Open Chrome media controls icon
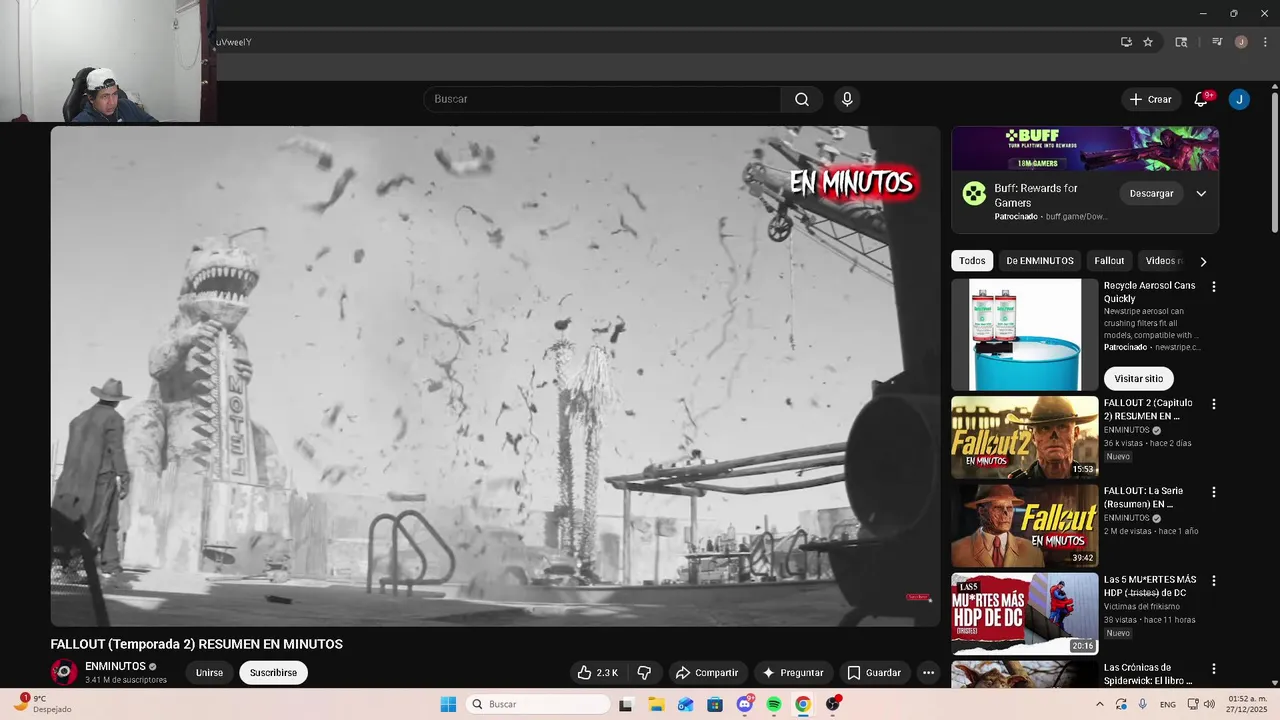 tap(1217, 42)
